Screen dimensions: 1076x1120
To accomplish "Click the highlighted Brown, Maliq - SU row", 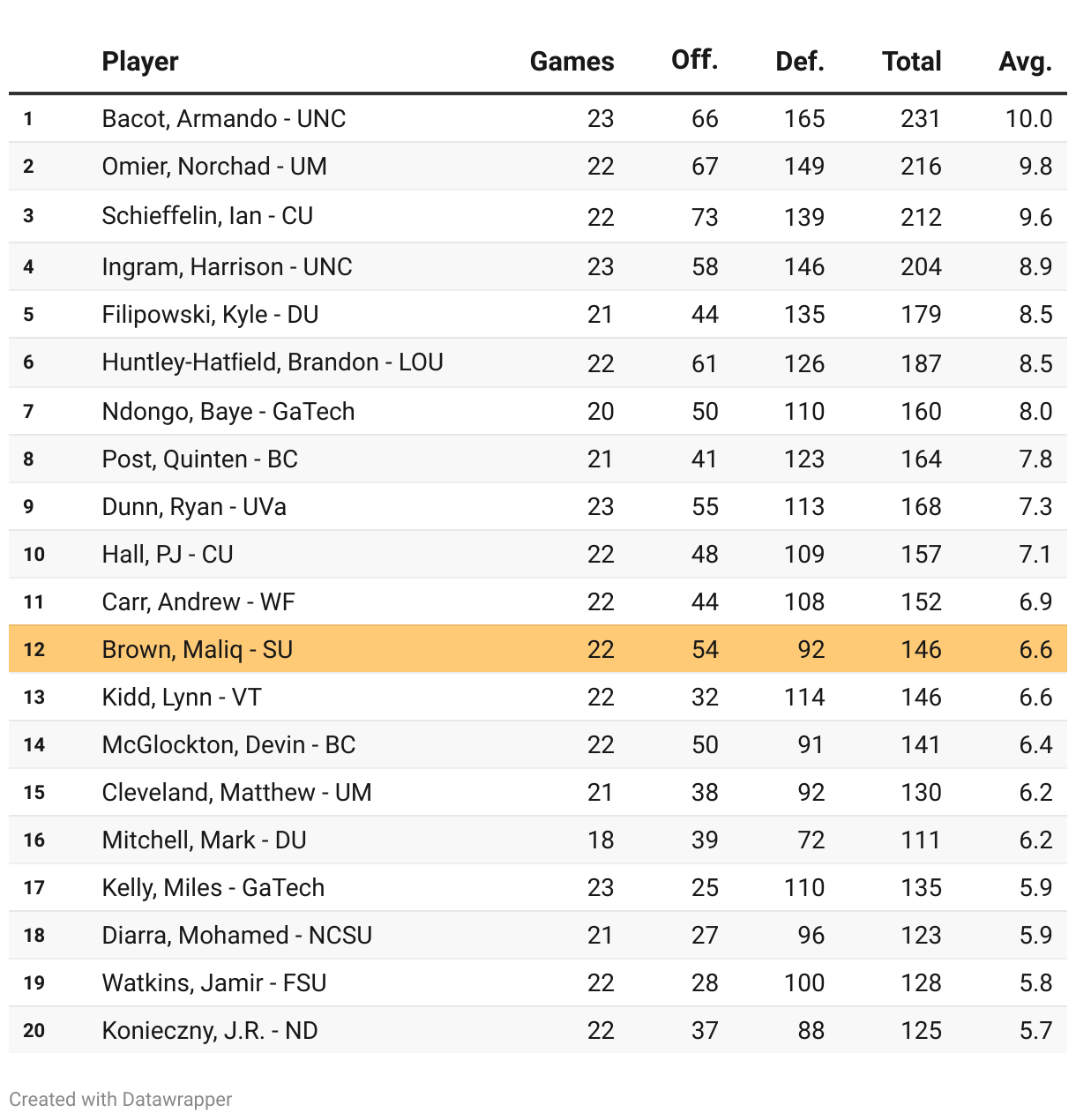I will 538,649.
